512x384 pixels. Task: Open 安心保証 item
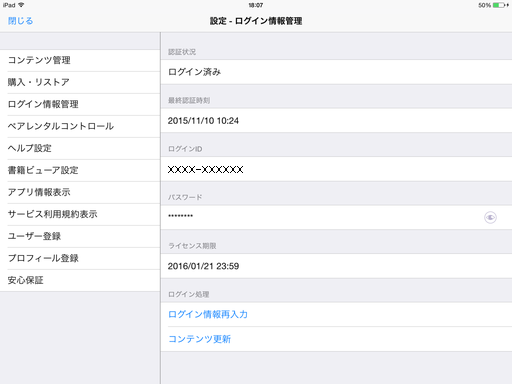tap(80, 280)
